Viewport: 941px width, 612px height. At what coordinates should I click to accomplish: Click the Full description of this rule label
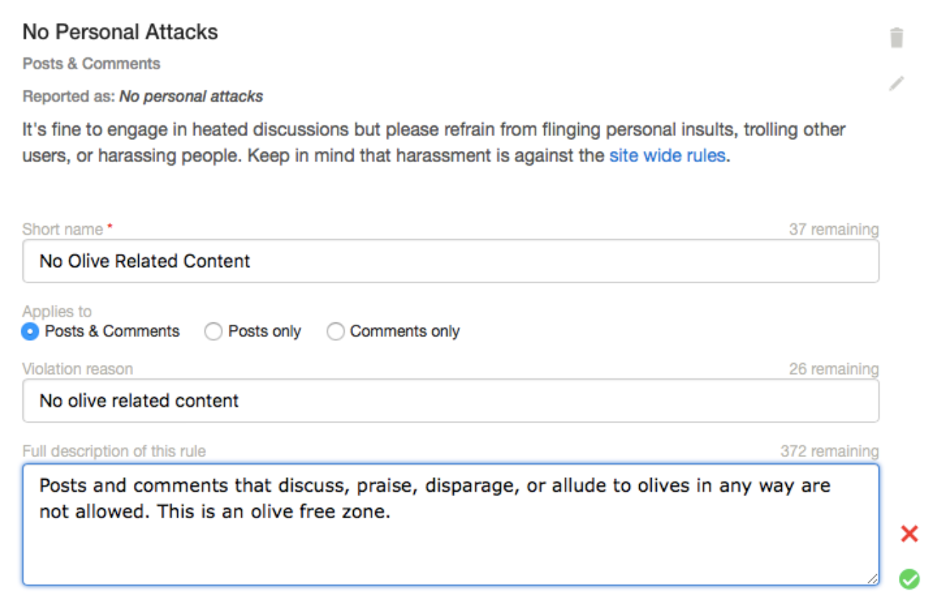[114, 451]
